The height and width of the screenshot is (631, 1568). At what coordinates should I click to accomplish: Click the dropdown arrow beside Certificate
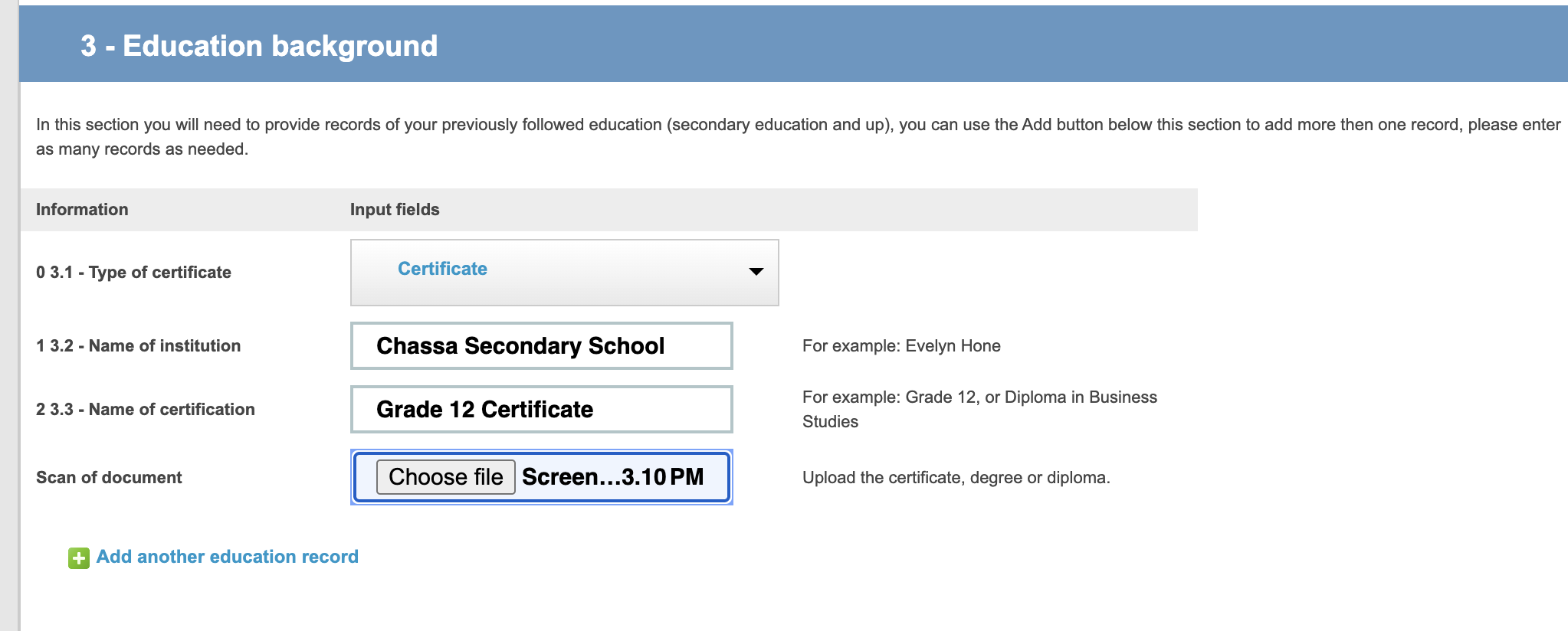[x=756, y=272]
